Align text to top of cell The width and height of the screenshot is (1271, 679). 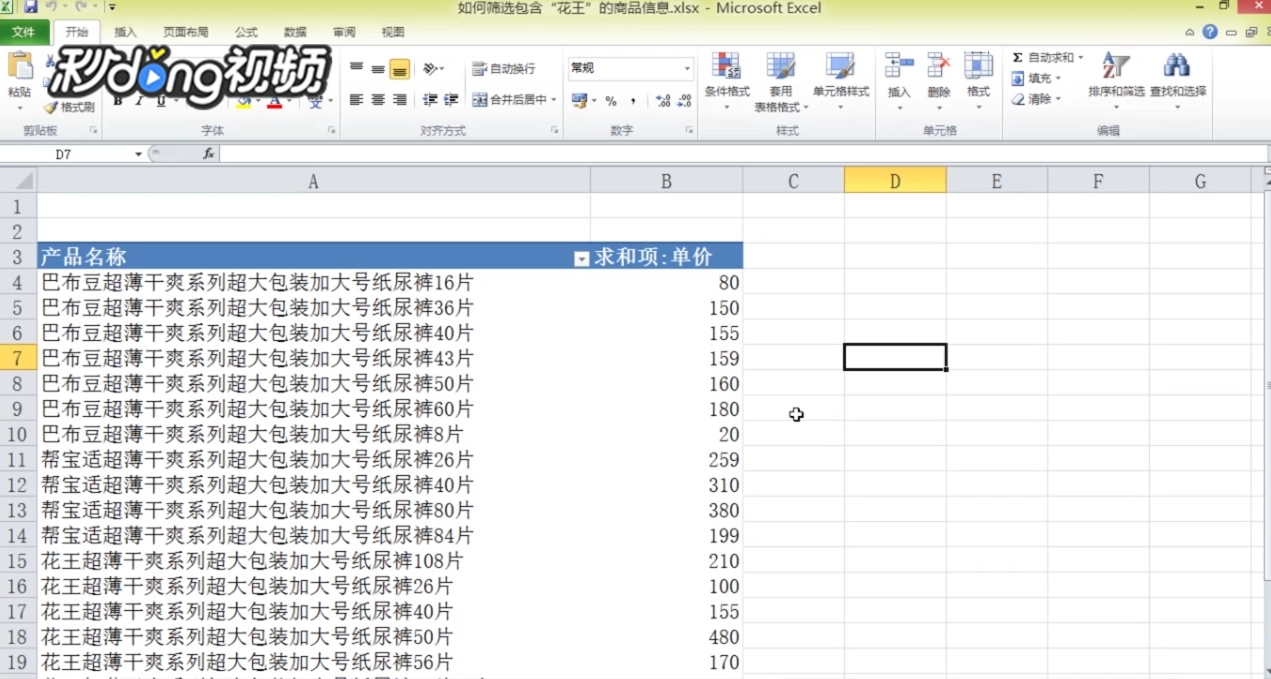[356, 69]
